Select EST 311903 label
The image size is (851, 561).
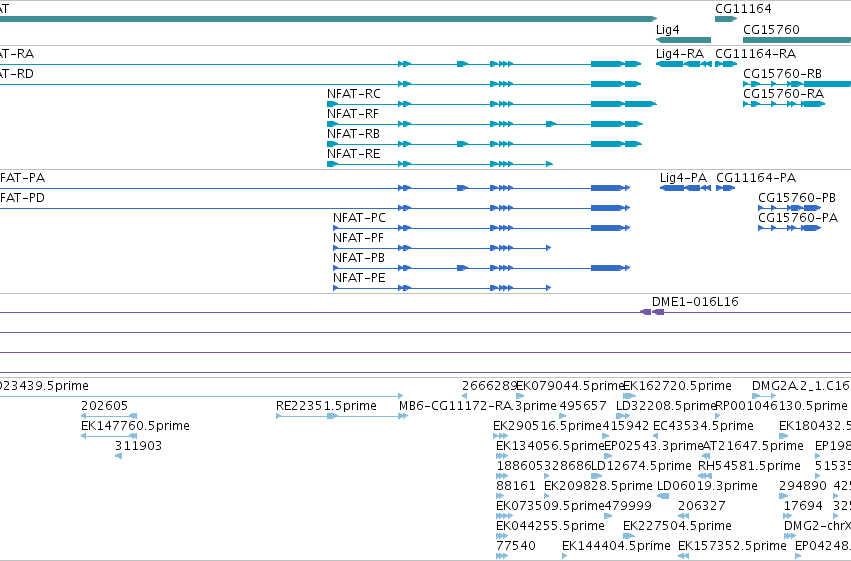[x=138, y=446]
